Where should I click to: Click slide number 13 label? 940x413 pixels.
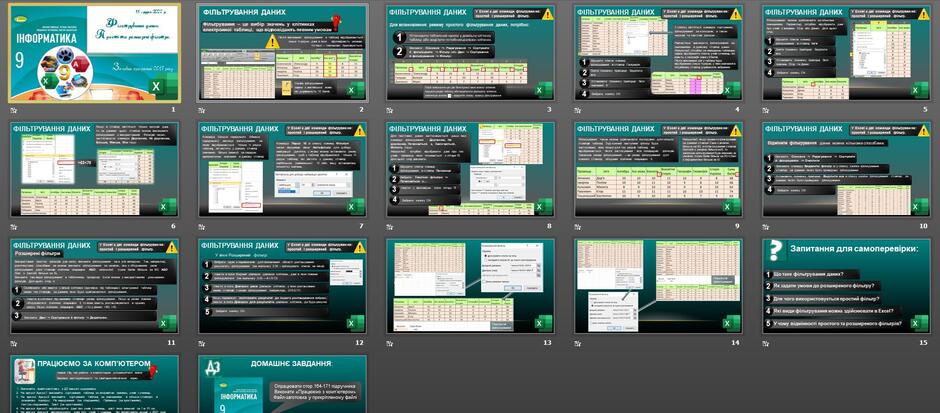(548, 342)
